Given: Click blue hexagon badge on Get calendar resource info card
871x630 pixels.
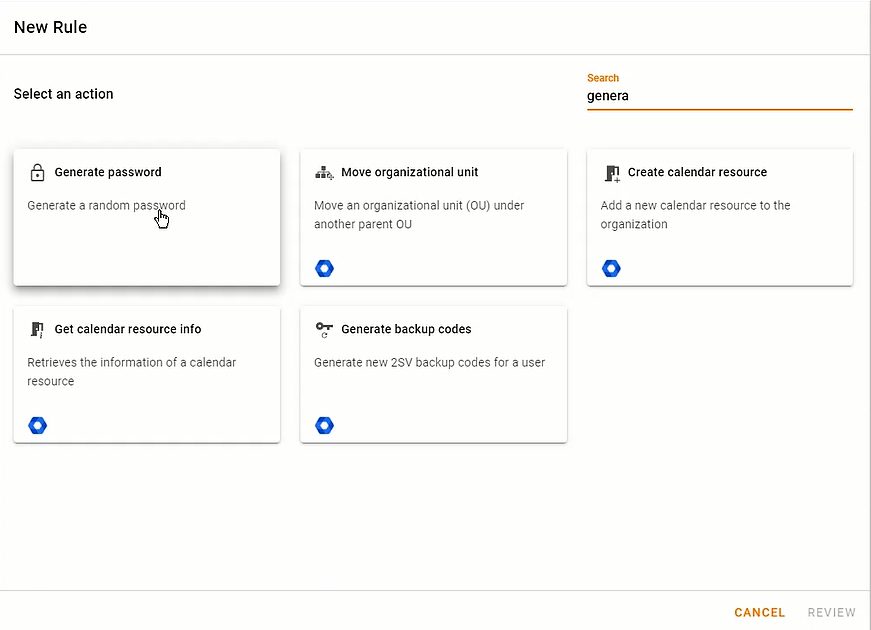Looking at the screenshot, I should 38,426.
